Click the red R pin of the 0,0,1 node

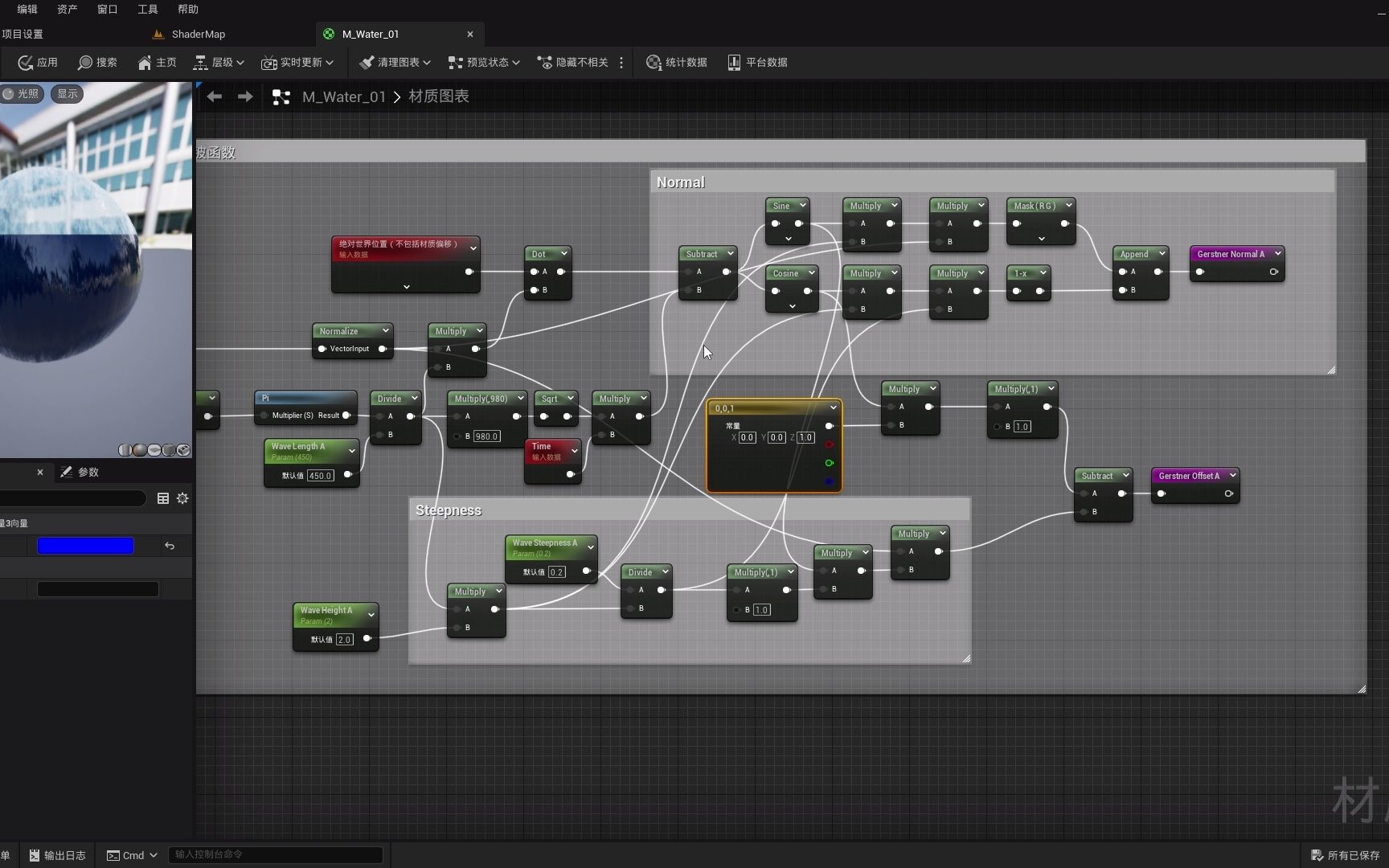829,444
